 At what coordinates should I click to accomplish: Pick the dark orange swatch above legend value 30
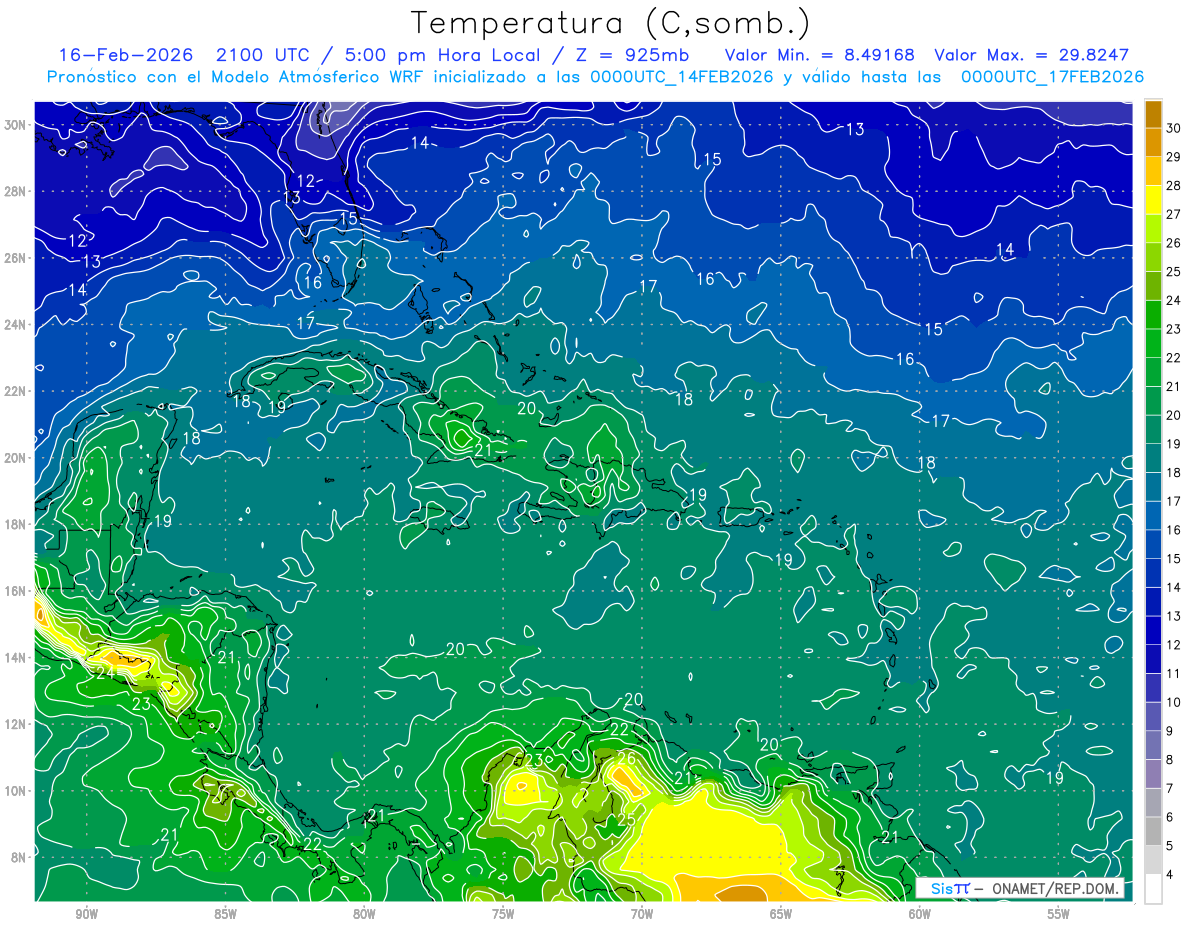[x=1153, y=114]
